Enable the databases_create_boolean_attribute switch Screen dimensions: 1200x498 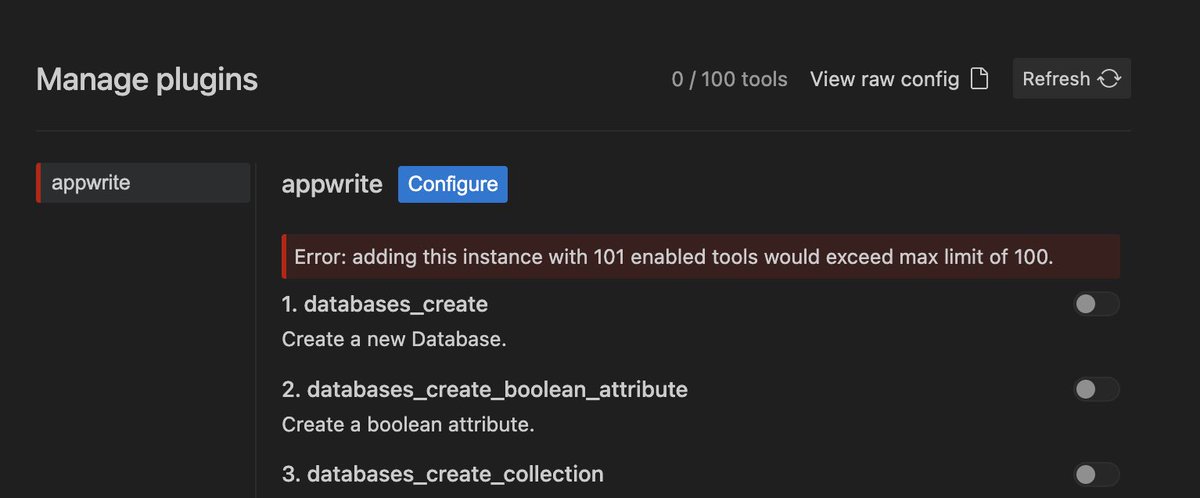click(1096, 389)
